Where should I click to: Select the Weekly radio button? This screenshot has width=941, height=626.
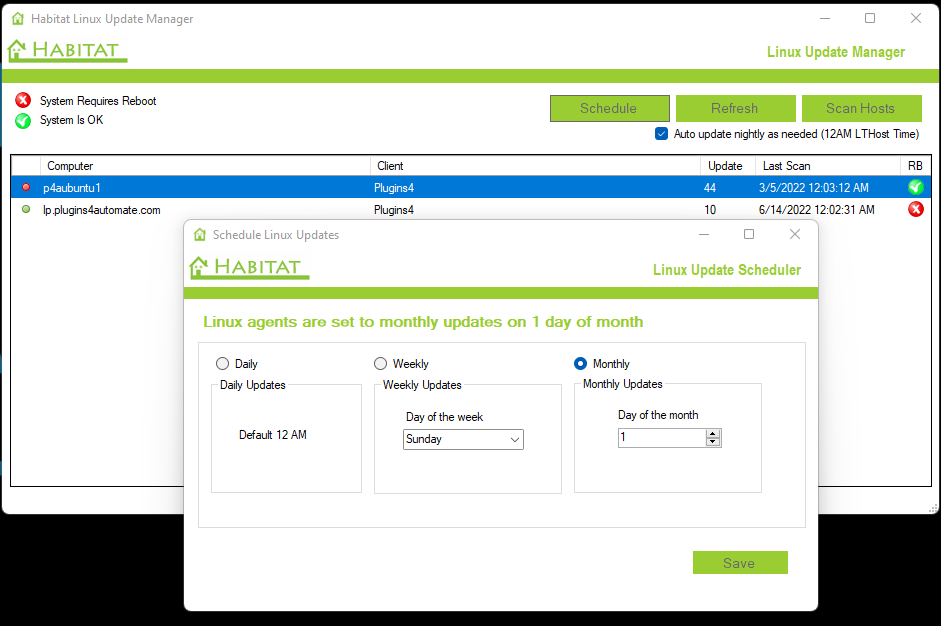tap(380, 364)
